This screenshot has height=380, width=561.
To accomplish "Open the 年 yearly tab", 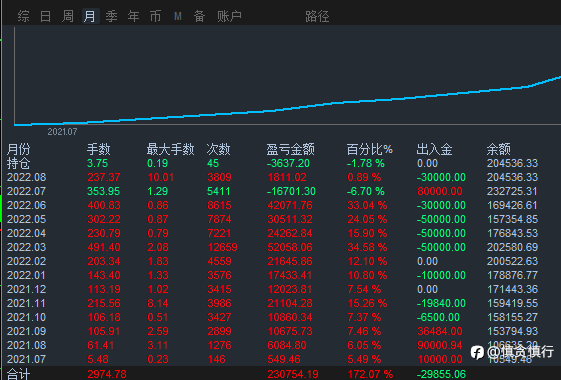I will (x=133, y=16).
